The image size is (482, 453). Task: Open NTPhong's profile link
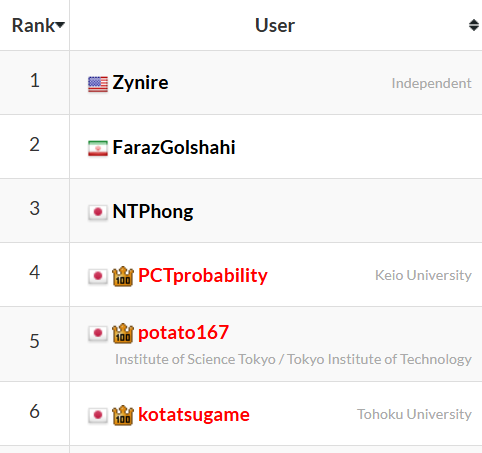pos(153,211)
